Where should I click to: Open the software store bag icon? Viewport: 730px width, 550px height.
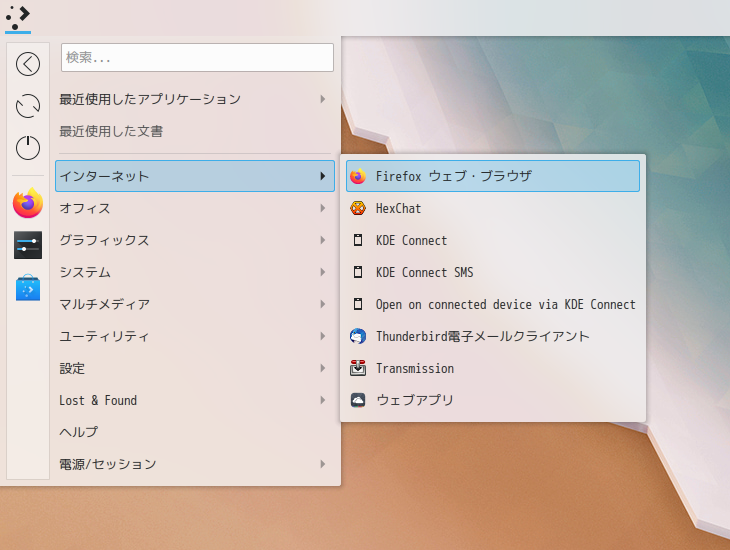pos(28,287)
